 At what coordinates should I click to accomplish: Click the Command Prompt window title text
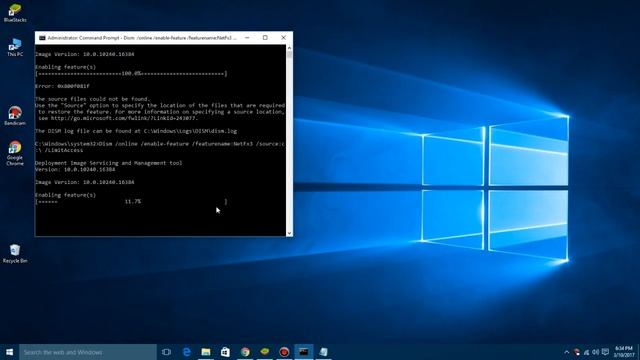142,38
